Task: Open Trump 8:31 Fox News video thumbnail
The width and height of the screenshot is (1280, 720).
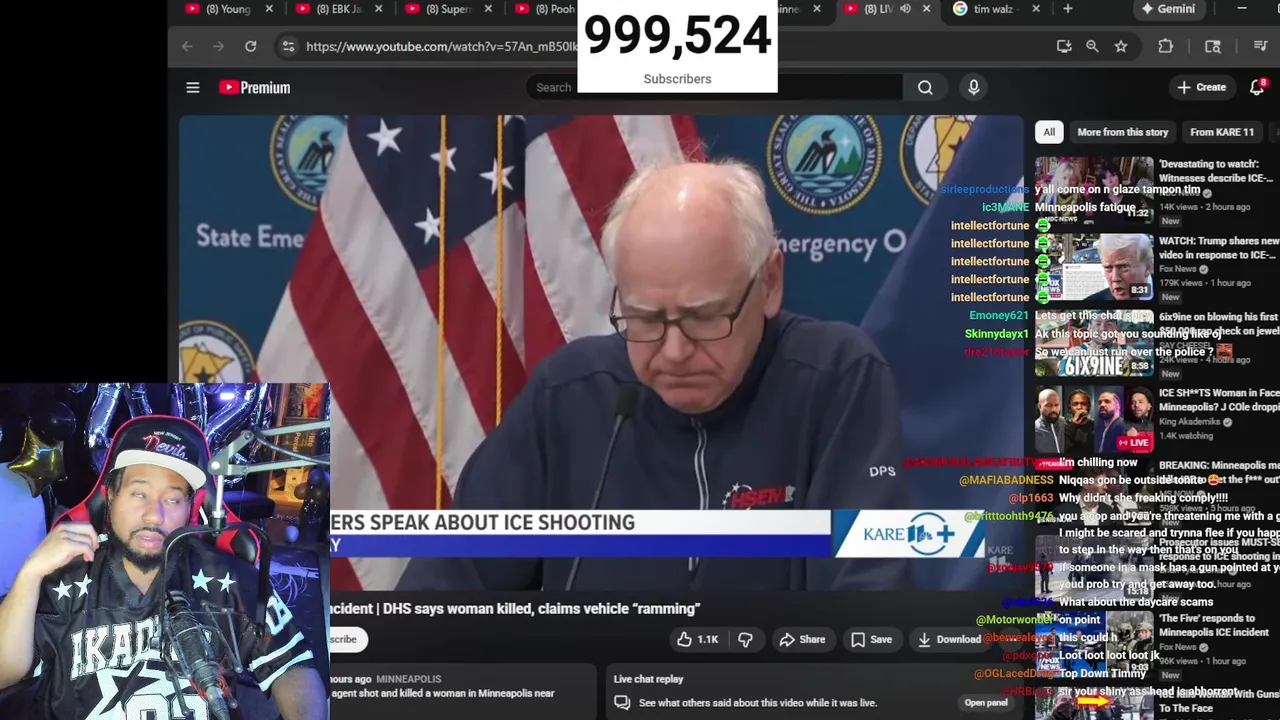Action: 1094,268
